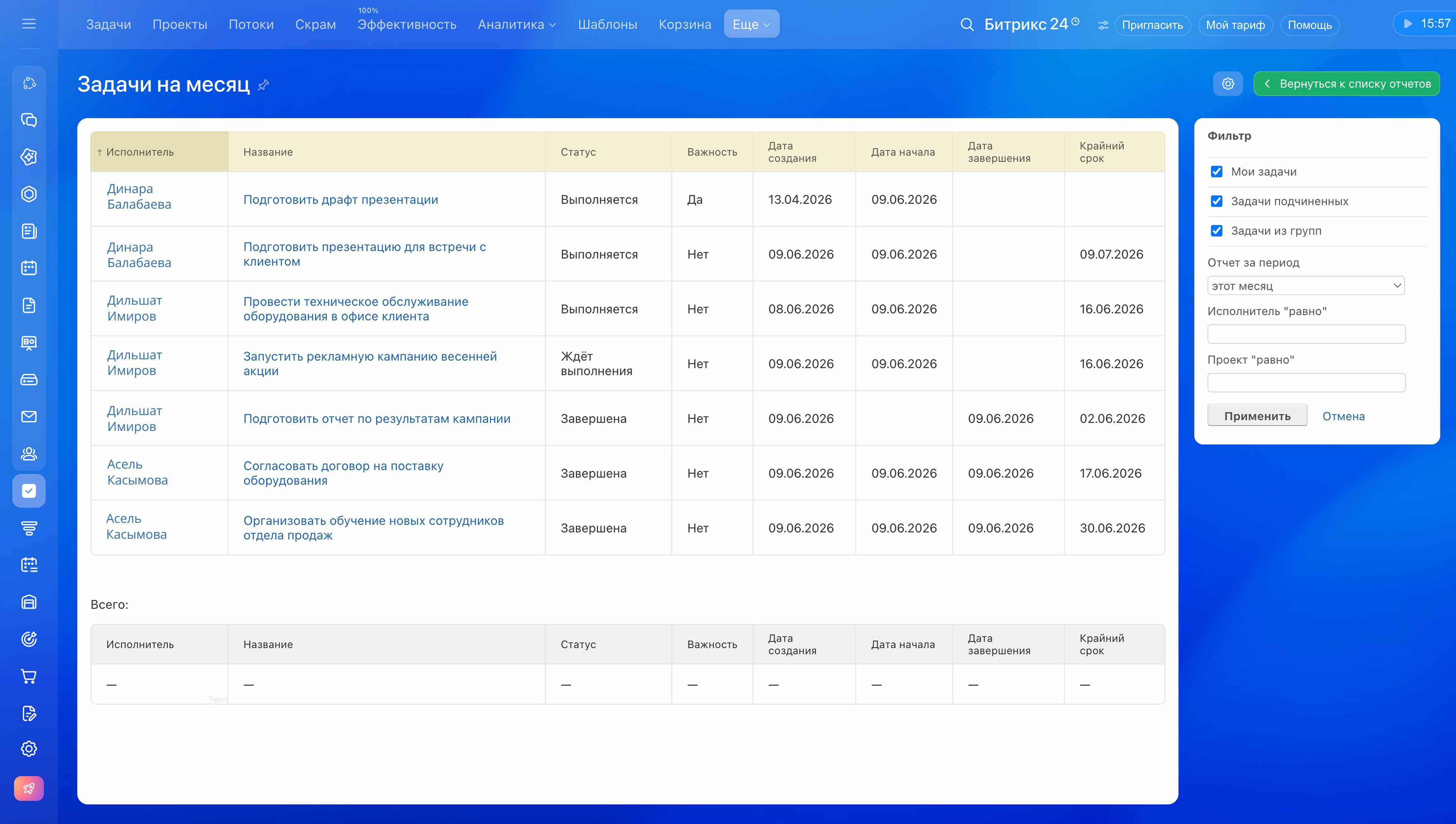Open the этот месяц period dropdown

click(1305, 286)
